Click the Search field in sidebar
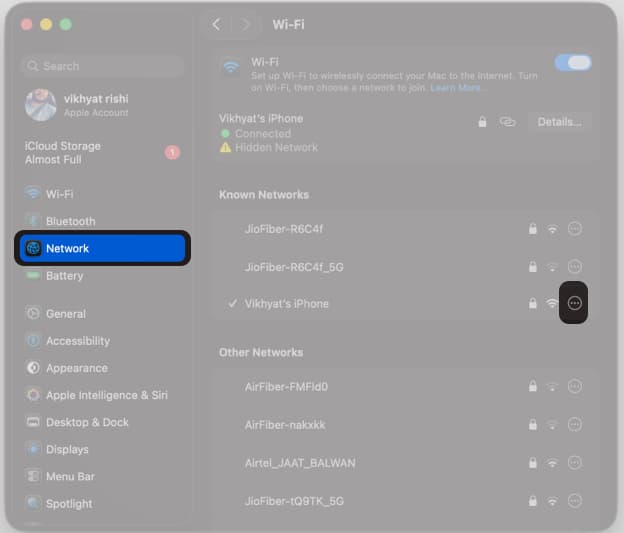This screenshot has height=533, width=624. click(102, 66)
